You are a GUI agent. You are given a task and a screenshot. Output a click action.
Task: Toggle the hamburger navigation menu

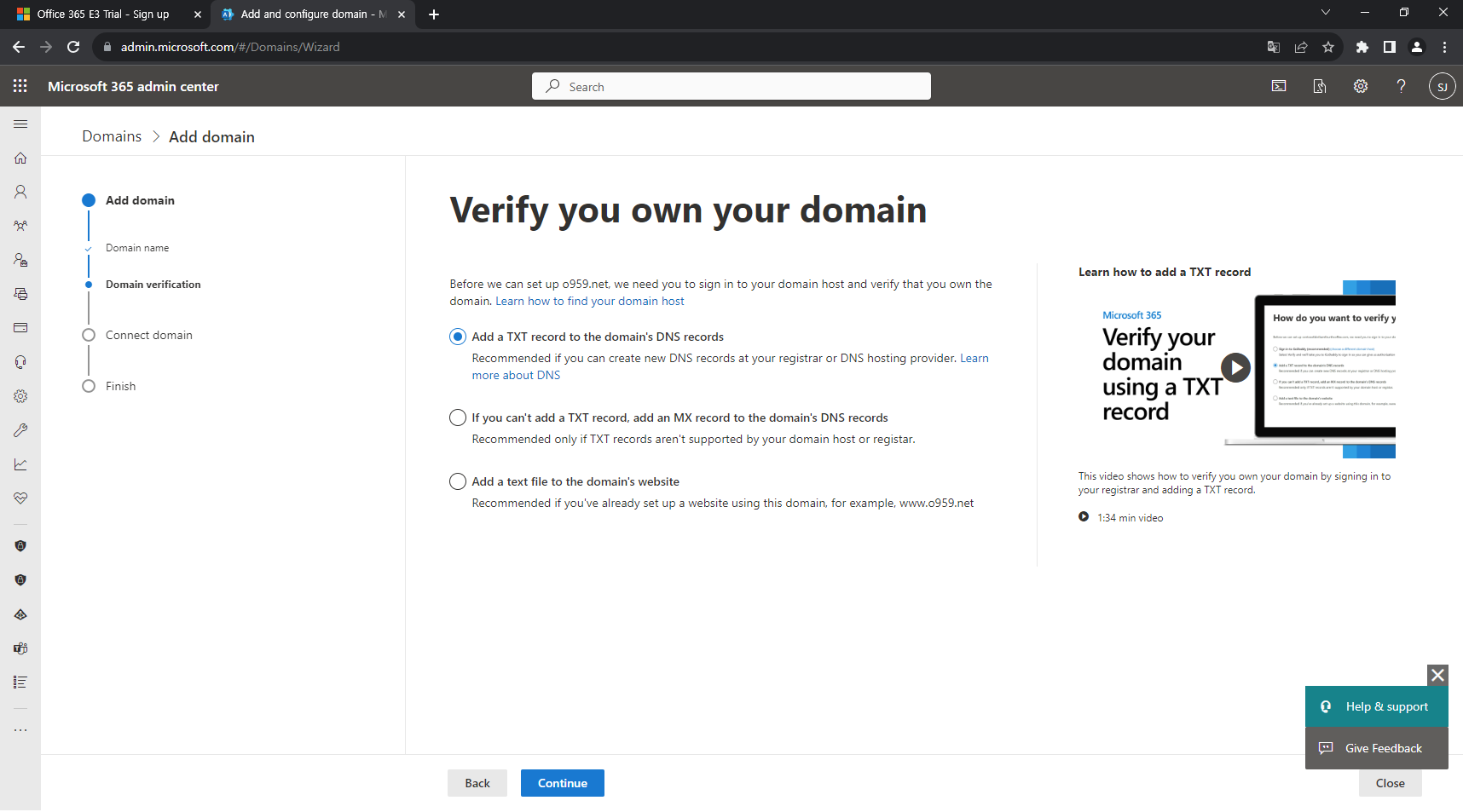coord(20,124)
